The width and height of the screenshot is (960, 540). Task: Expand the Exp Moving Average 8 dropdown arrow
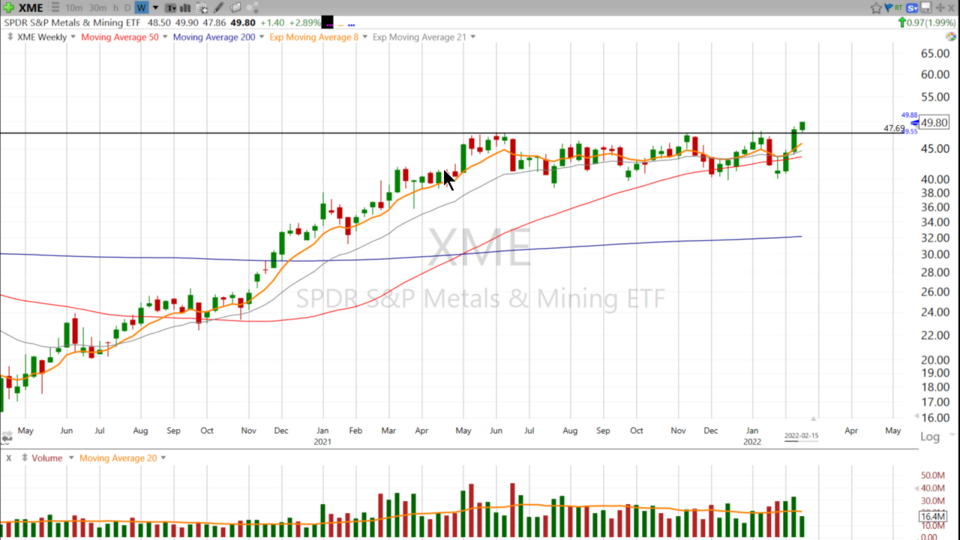365,37
